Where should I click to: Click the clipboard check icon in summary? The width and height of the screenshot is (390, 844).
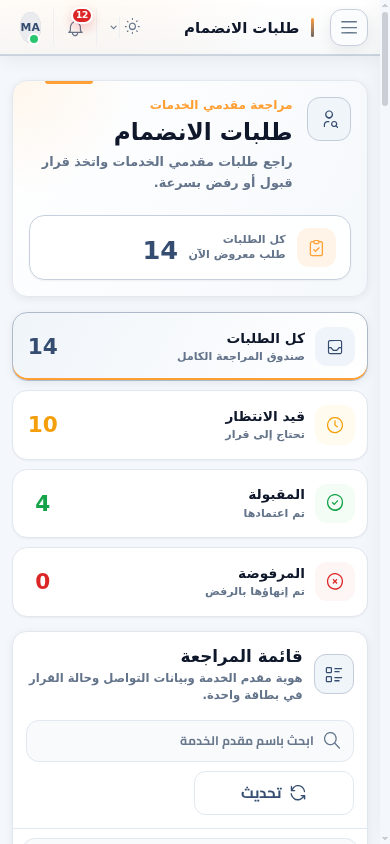316,248
